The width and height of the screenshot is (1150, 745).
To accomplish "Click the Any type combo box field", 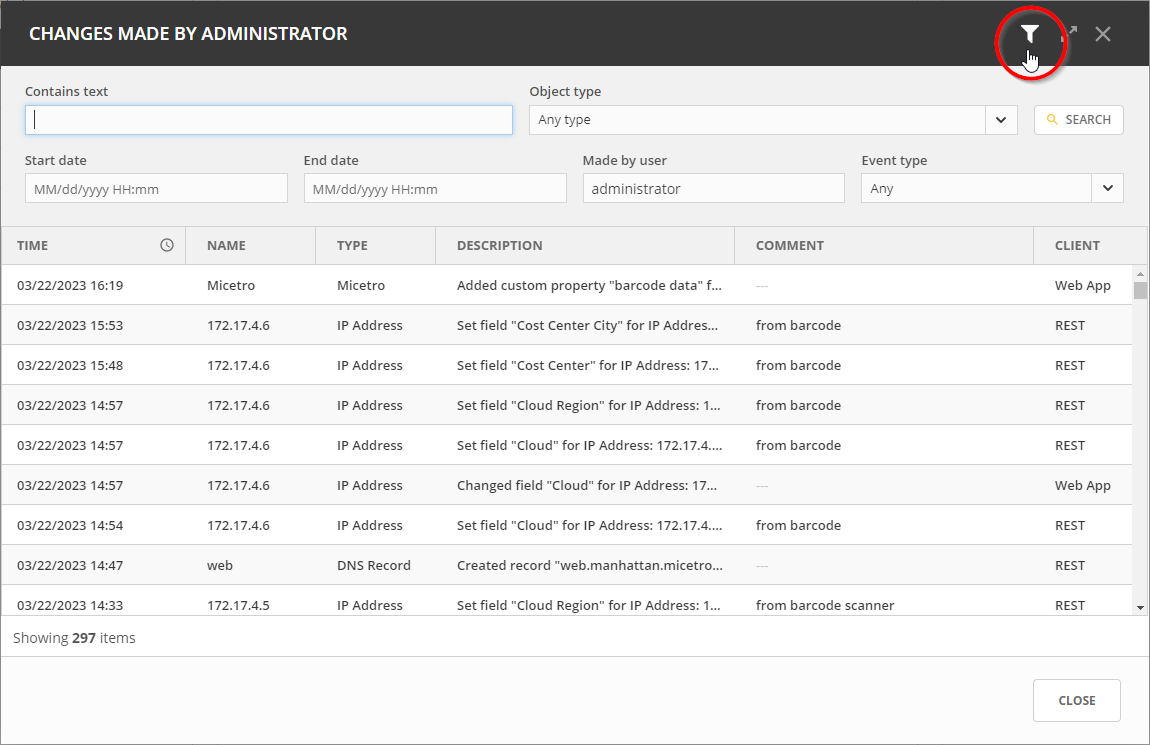I will pyautogui.click(x=757, y=120).
